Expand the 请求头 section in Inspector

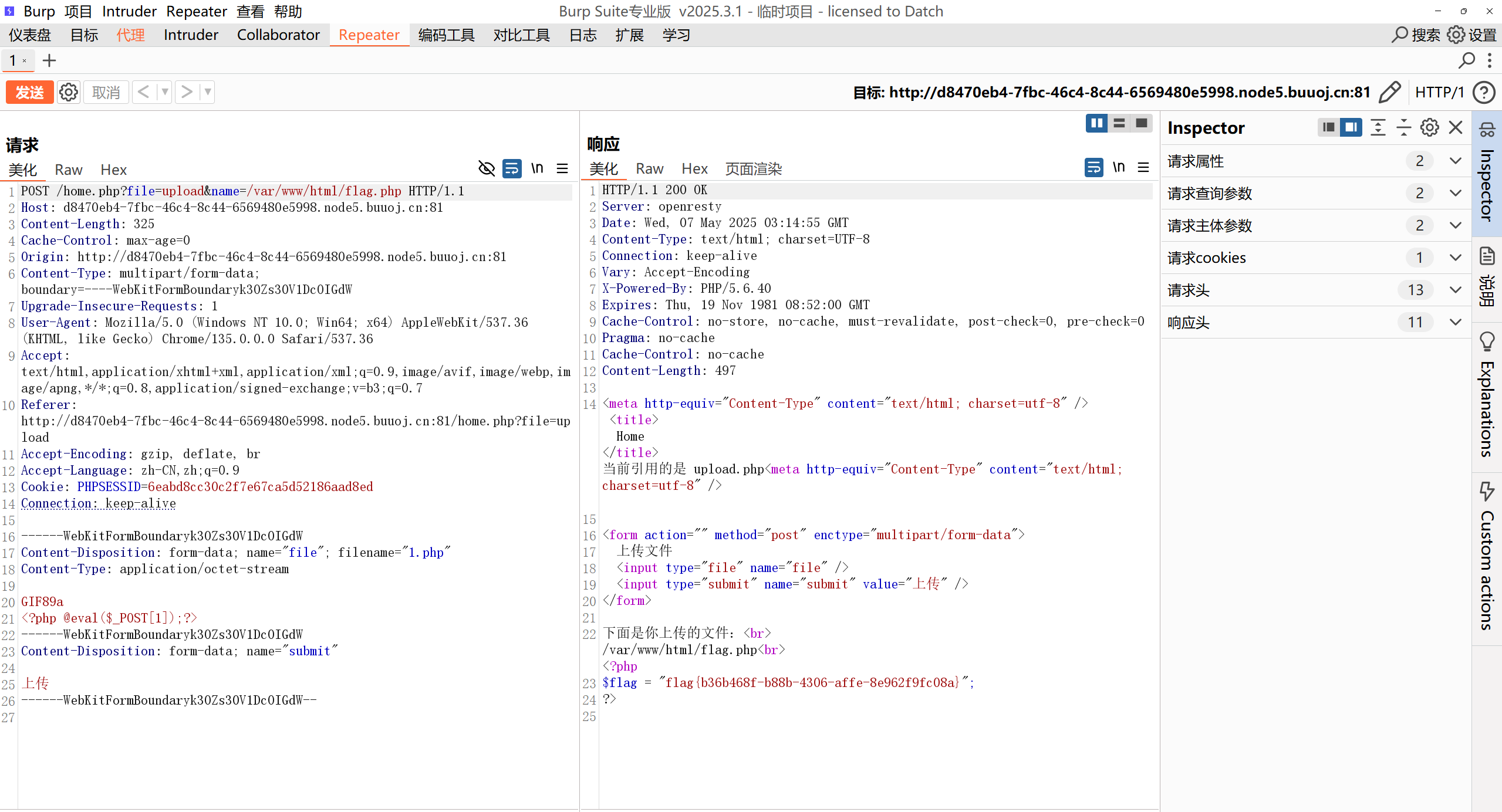pos(1455,290)
